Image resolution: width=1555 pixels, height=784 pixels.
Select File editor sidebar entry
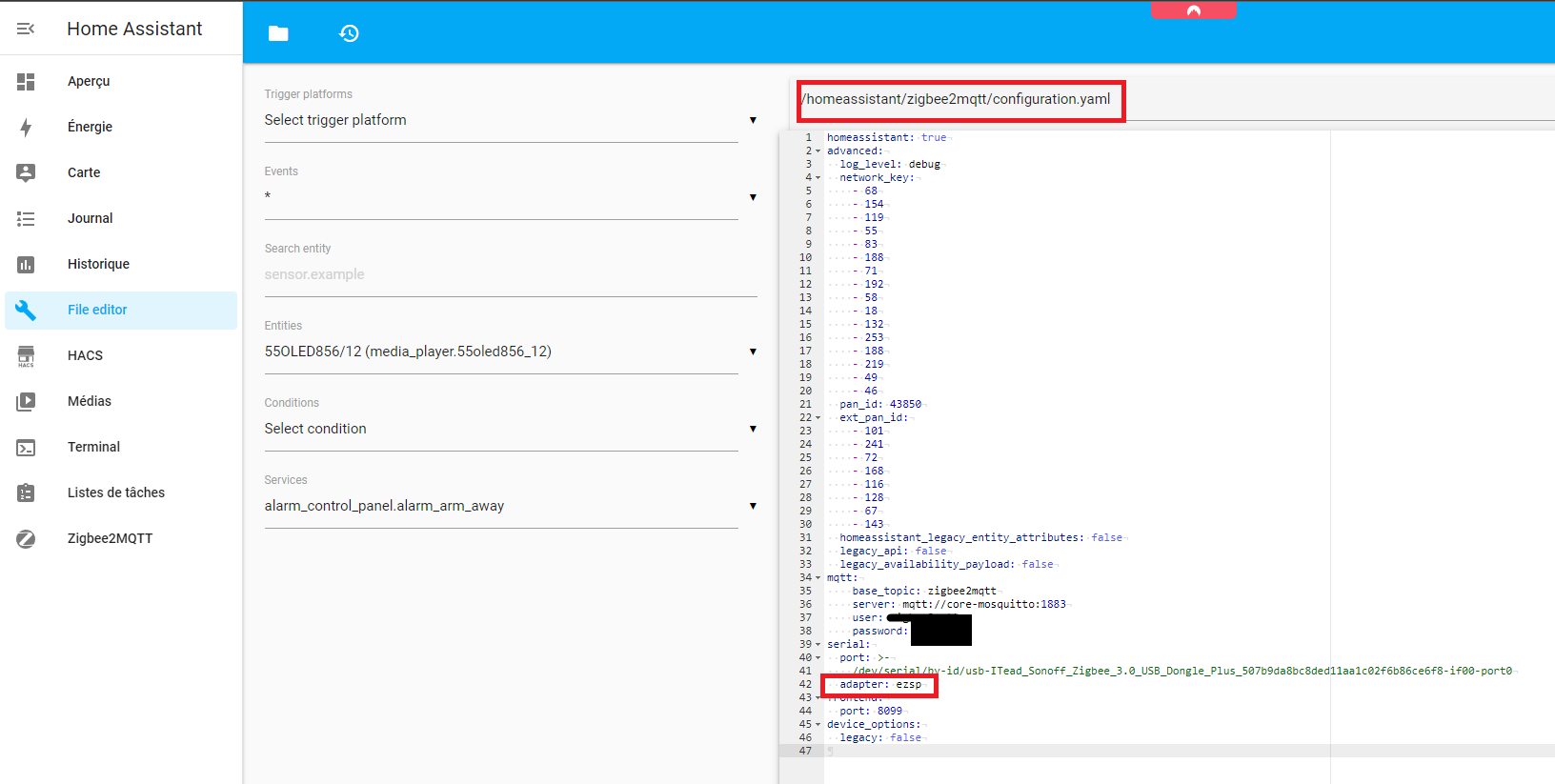click(x=121, y=311)
